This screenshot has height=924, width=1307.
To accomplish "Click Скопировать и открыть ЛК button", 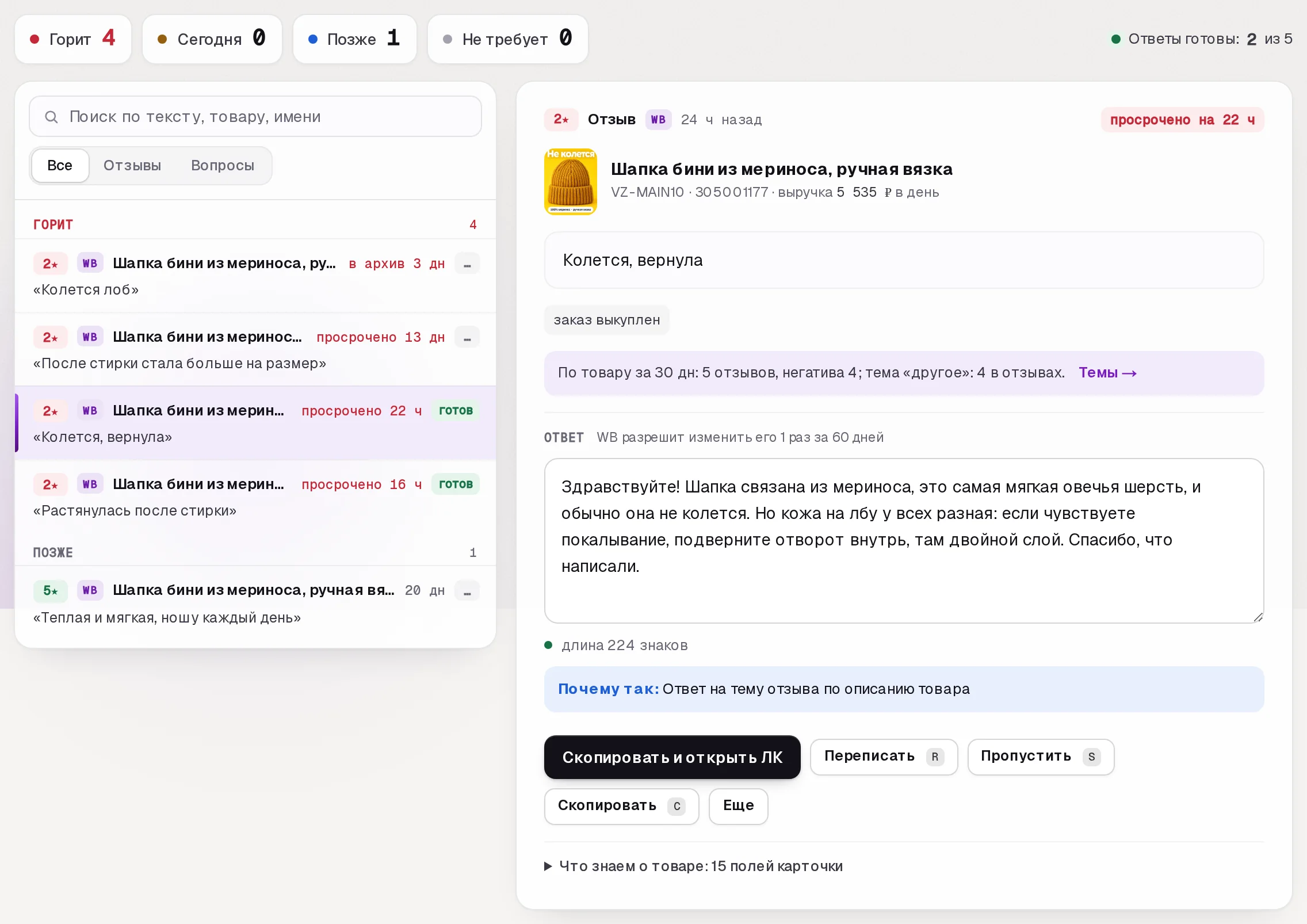I will click(x=672, y=757).
